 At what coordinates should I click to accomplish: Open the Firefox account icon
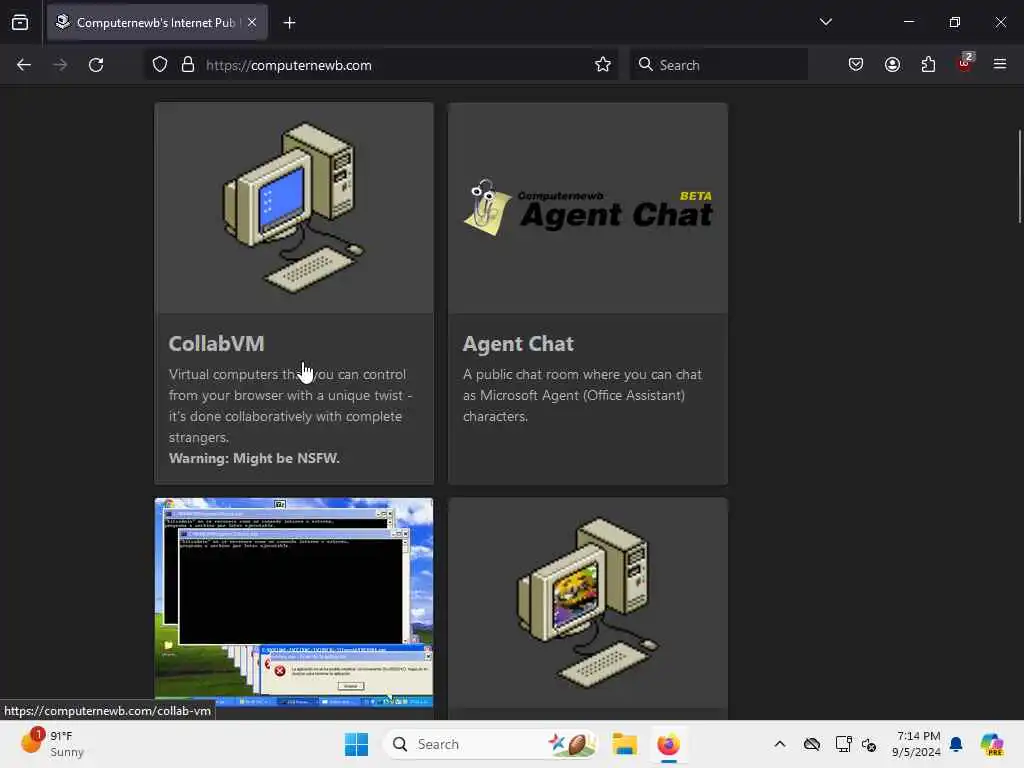pos(892,65)
